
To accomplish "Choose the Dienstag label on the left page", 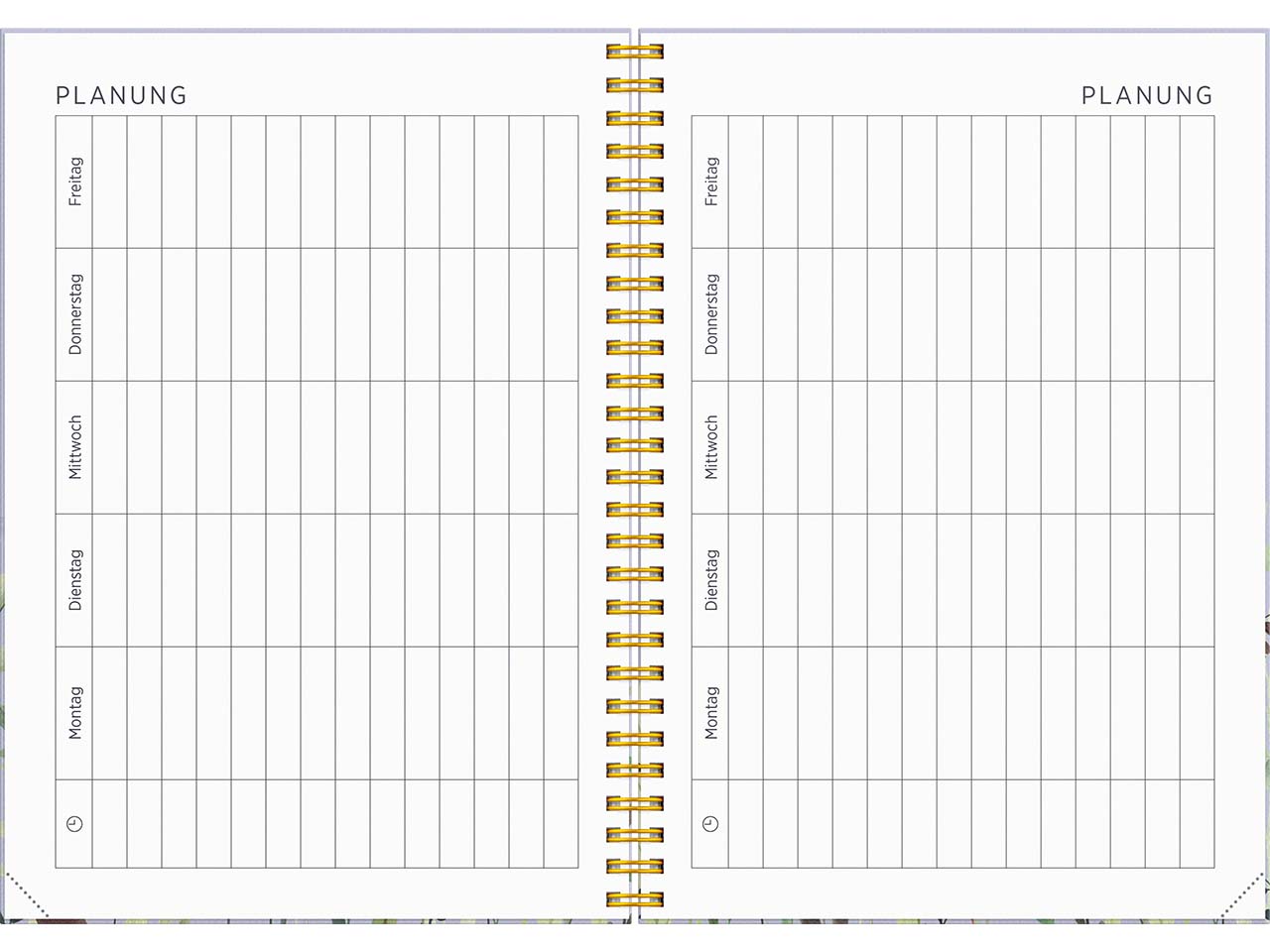I will coord(74,580).
